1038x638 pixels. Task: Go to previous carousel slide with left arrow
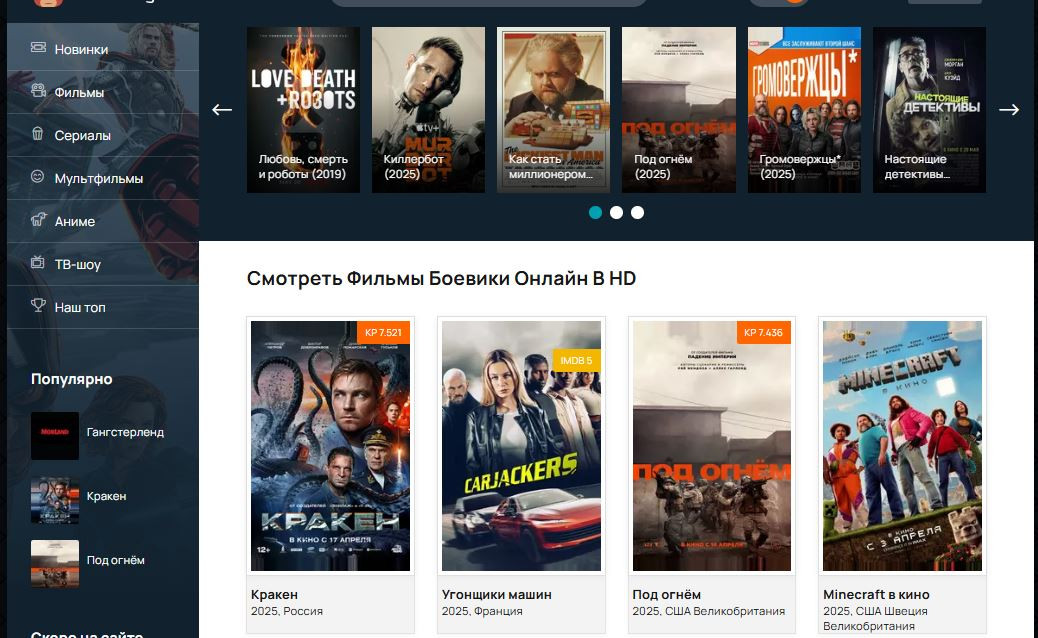(x=222, y=110)
